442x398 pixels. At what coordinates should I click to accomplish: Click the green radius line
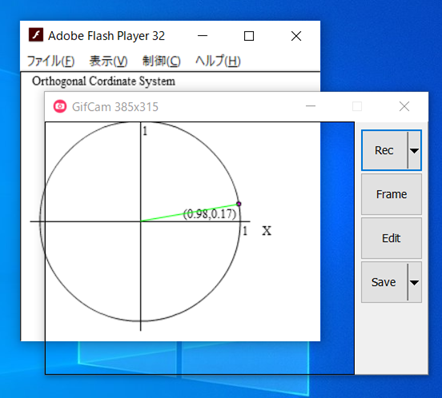coord(189,212)
